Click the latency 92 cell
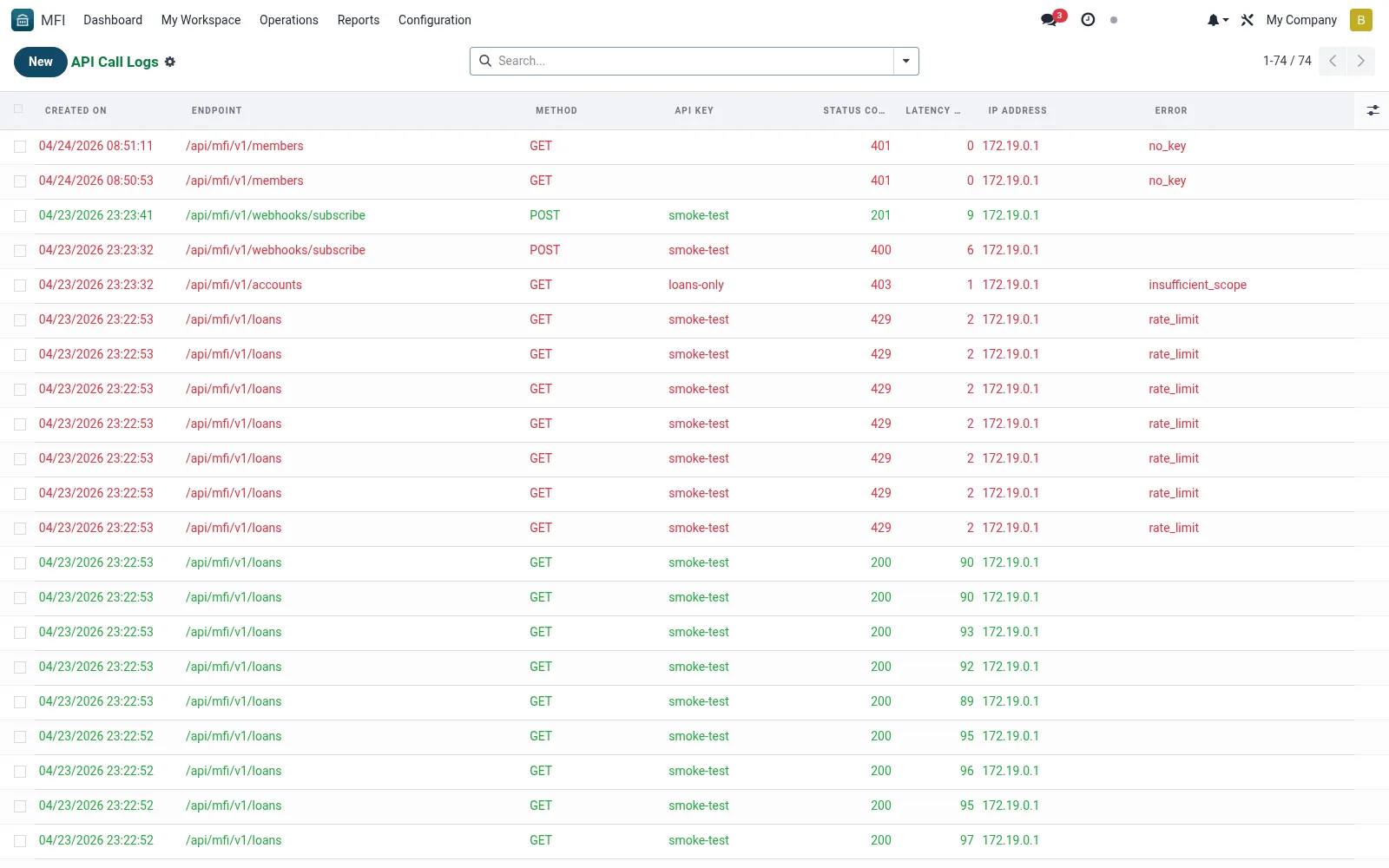The height and width of the screenshot is (868, 1389). click(x=966, y=667)
